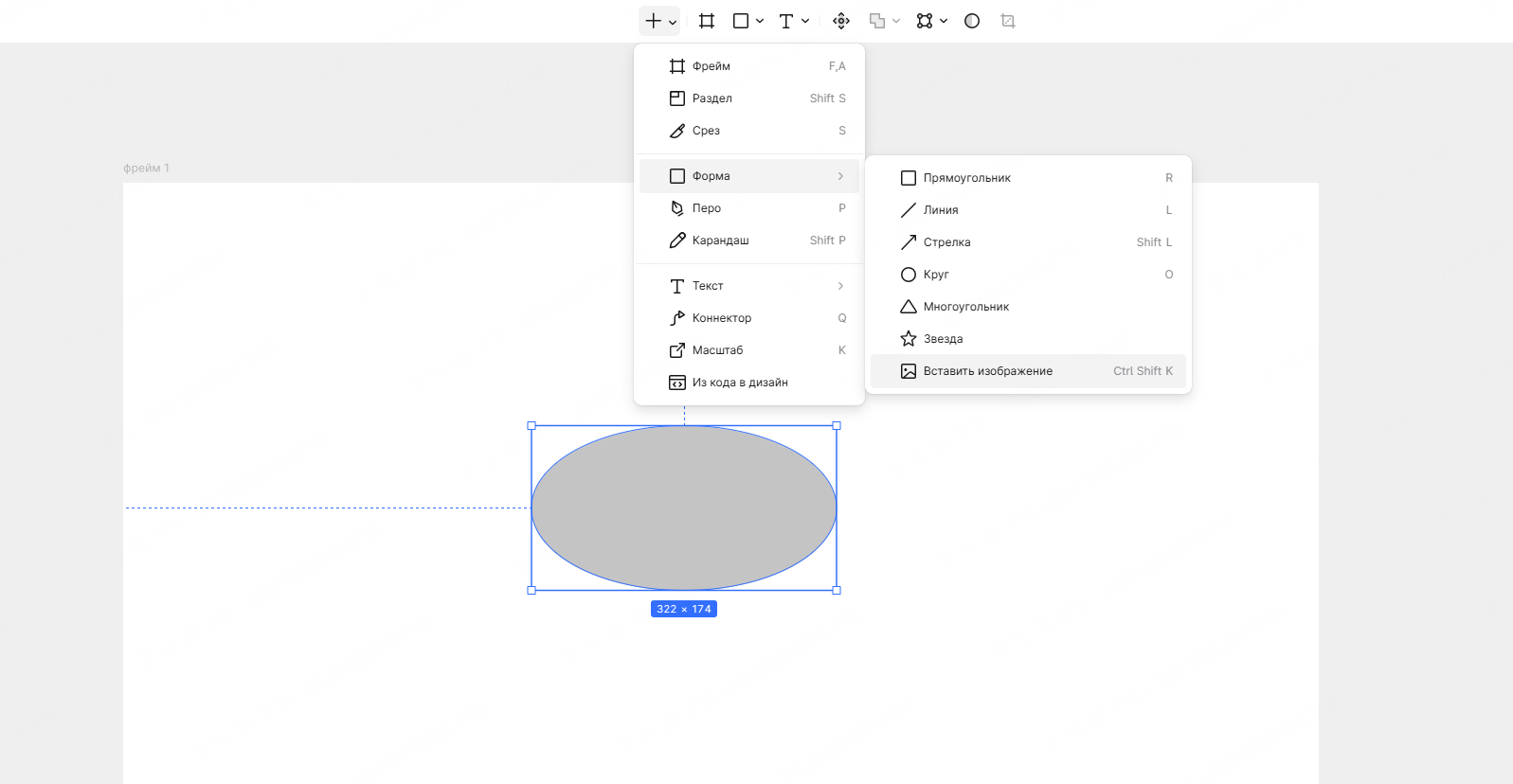Image resolution: width=1513 pixels, height=784 pixels.
Task: Click the фрейм 1 label above the canvas
Action: point(146,169)
